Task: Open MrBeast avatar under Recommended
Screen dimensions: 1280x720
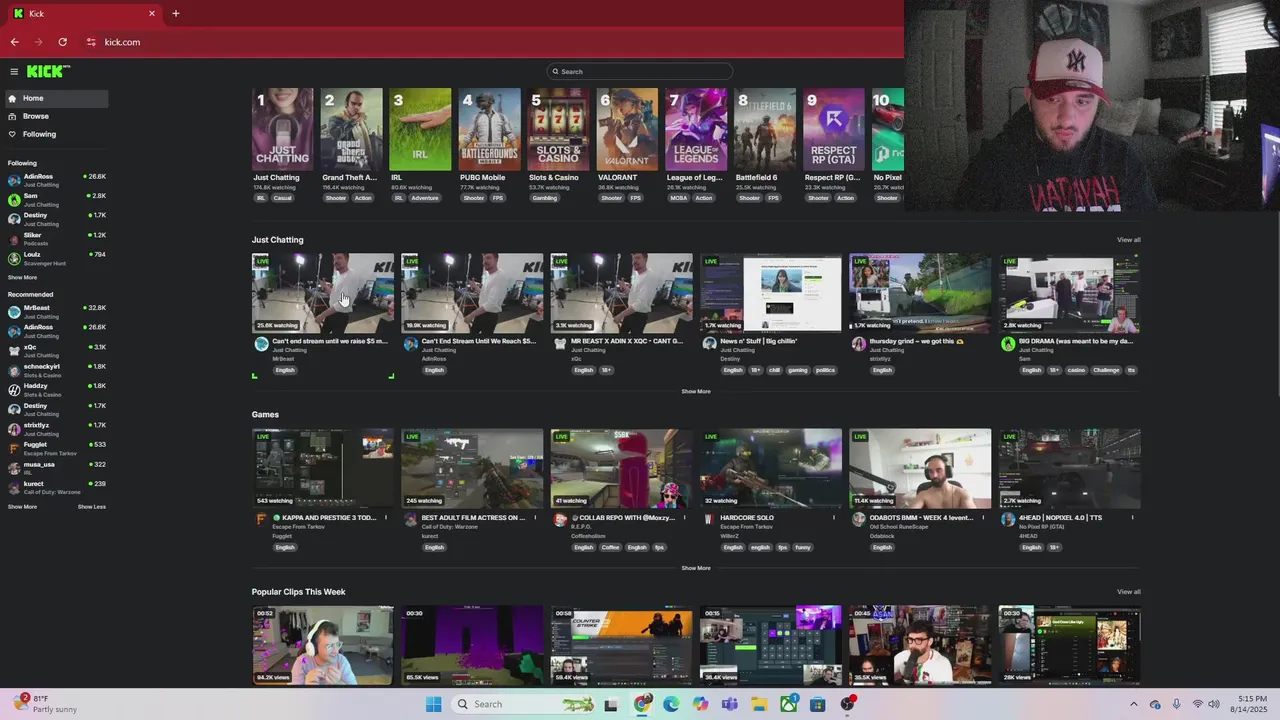Action: (x=14, y=312)
